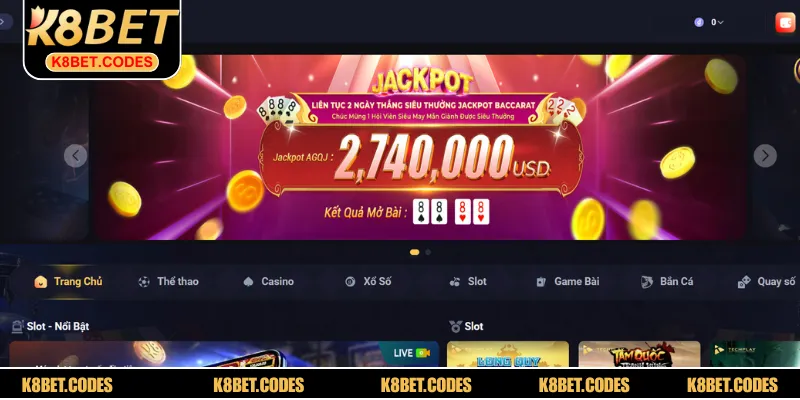Click the Xổ Số lottery ball icon
The width and height of the screenshot is (800, 400).
350,282
